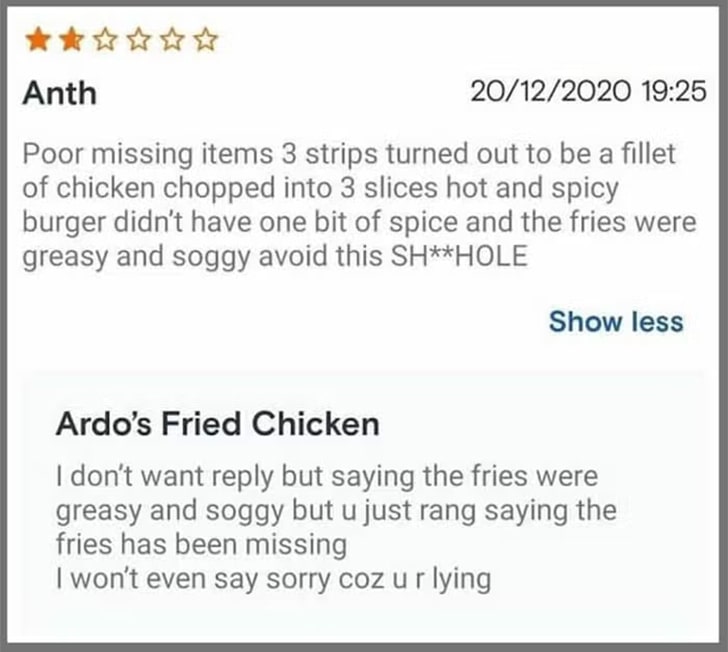
Task: Click the fifth empty rating star
Action: (x=172, y=40)
